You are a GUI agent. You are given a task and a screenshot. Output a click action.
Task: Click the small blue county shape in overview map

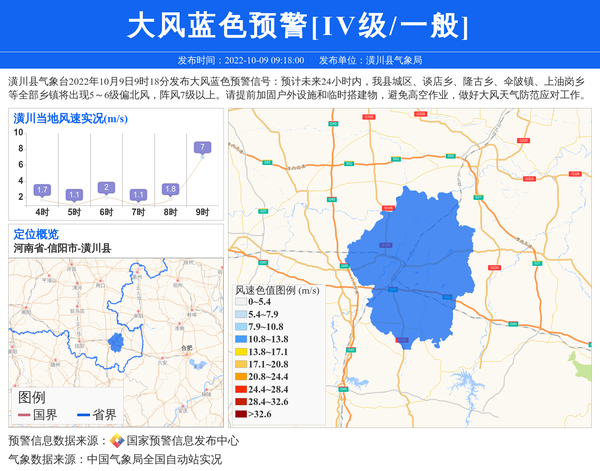click(x=116, y=342)
